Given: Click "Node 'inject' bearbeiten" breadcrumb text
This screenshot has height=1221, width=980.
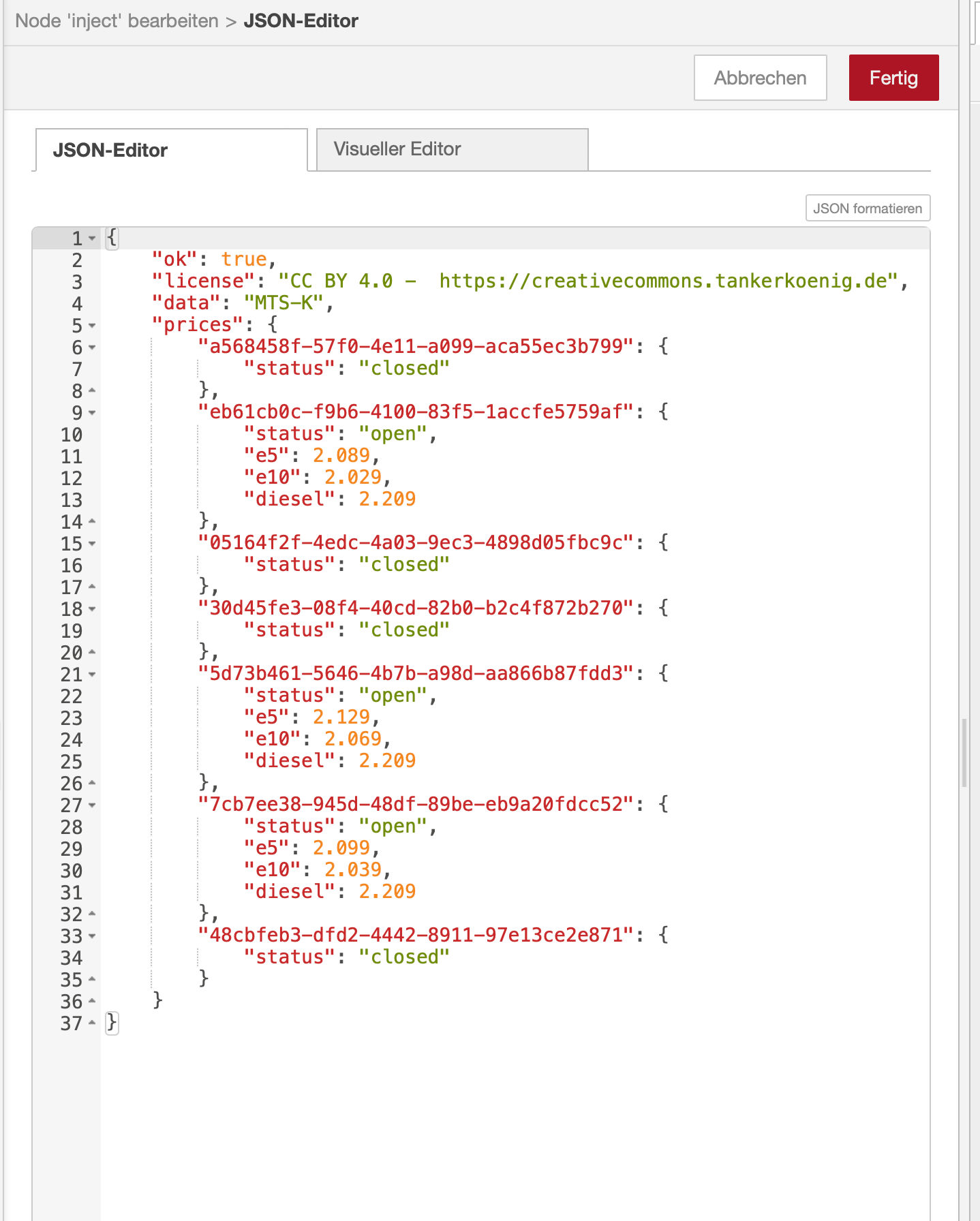Looking at the screenshot, I should coord(117,21).
